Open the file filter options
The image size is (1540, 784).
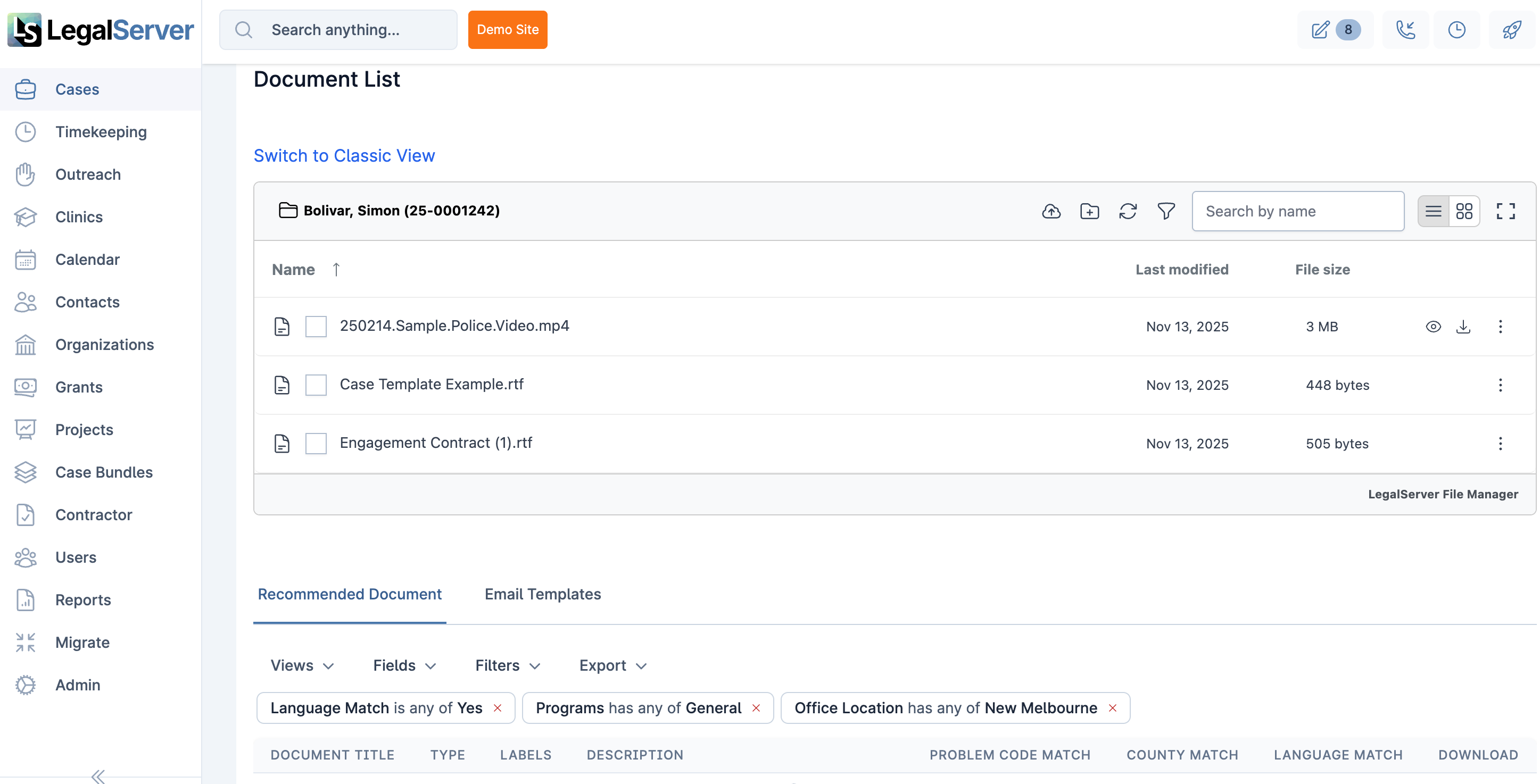pyautogui.click(x=1166, y=211)
